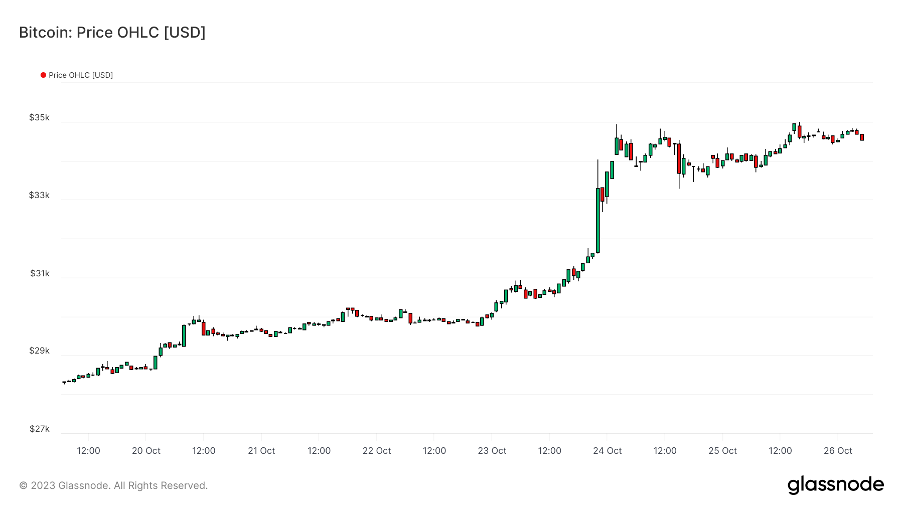Viewport: 904px width, 508px height.
Task: Select the 25 Oct x-axis date label
Action: pyautogui.click(x=722, y=451)
